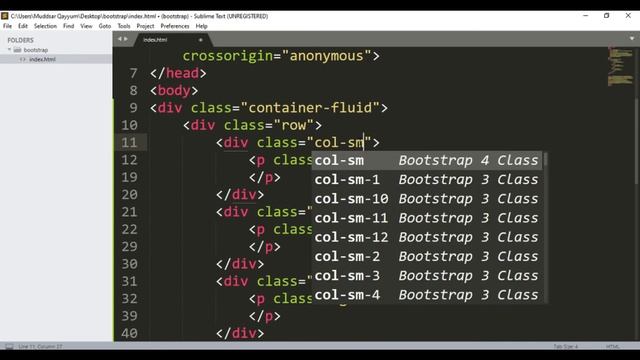This screenshot has height=360, width=640.
Task: Toggle the side bar status icon
Action: click(9, 347)
